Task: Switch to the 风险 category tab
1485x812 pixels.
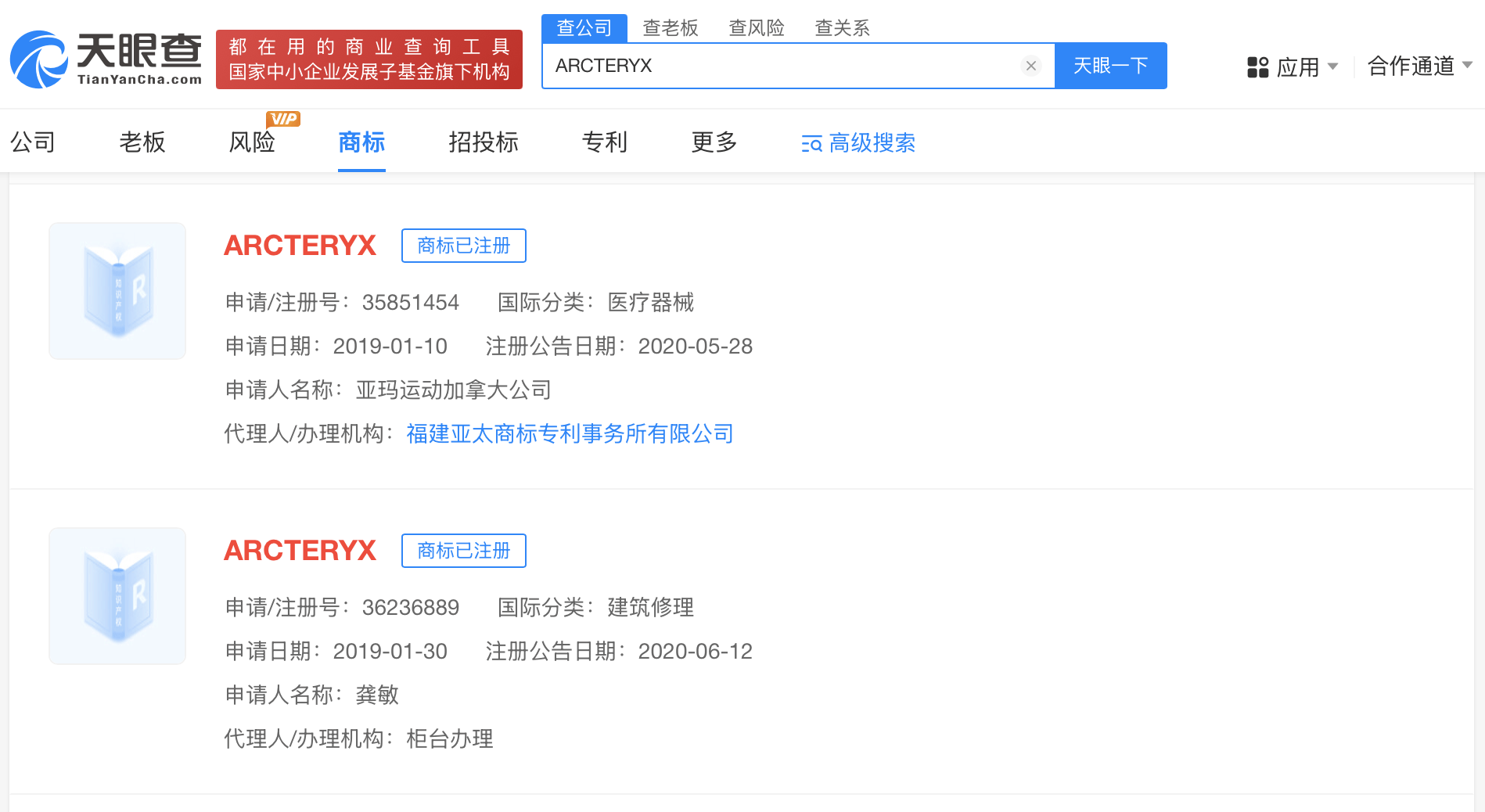Action: tap(252, 142)
